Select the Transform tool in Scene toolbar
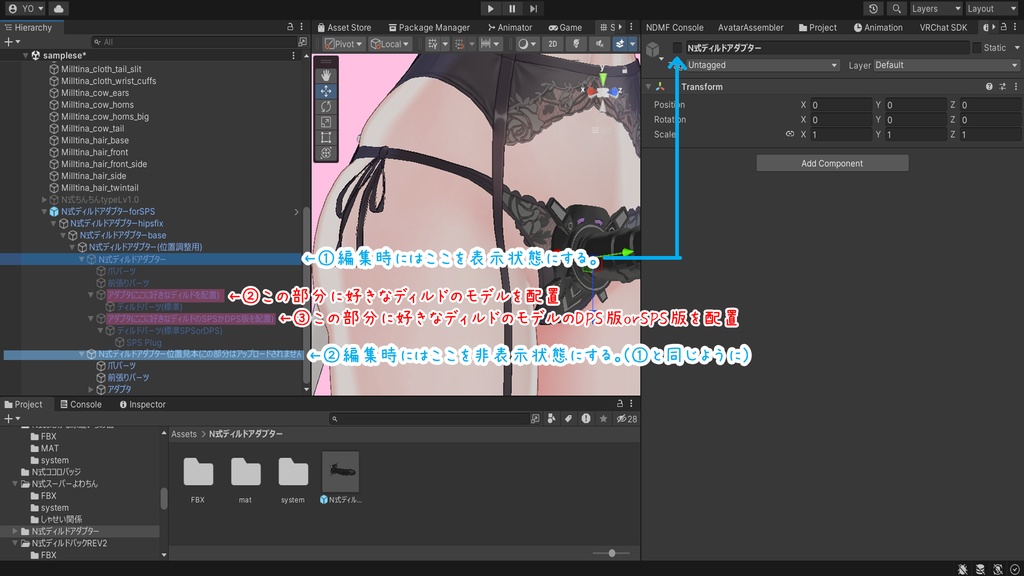 pyautogui.click(x=326, y=153)
